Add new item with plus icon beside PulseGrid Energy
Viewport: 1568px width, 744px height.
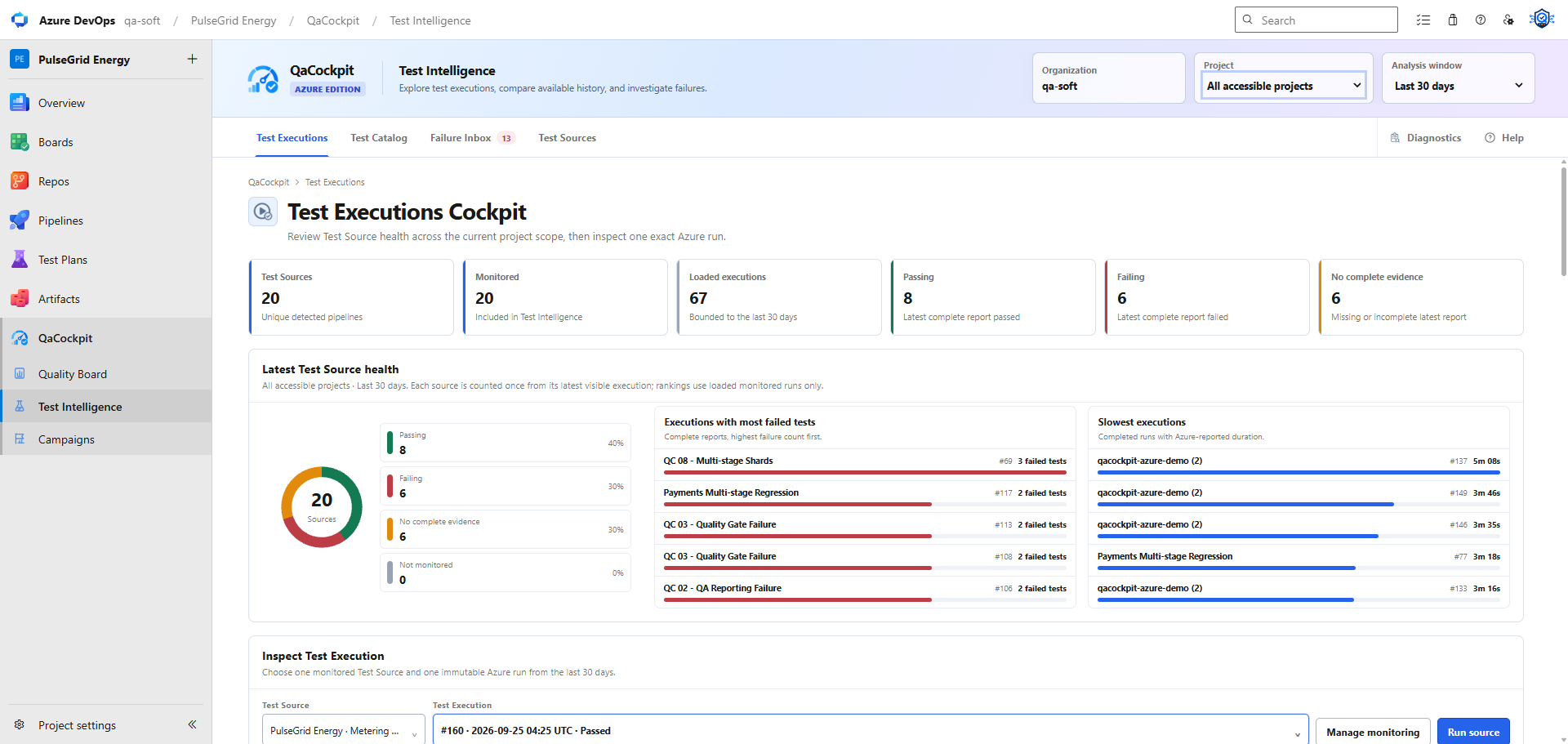tap(193, 59)
